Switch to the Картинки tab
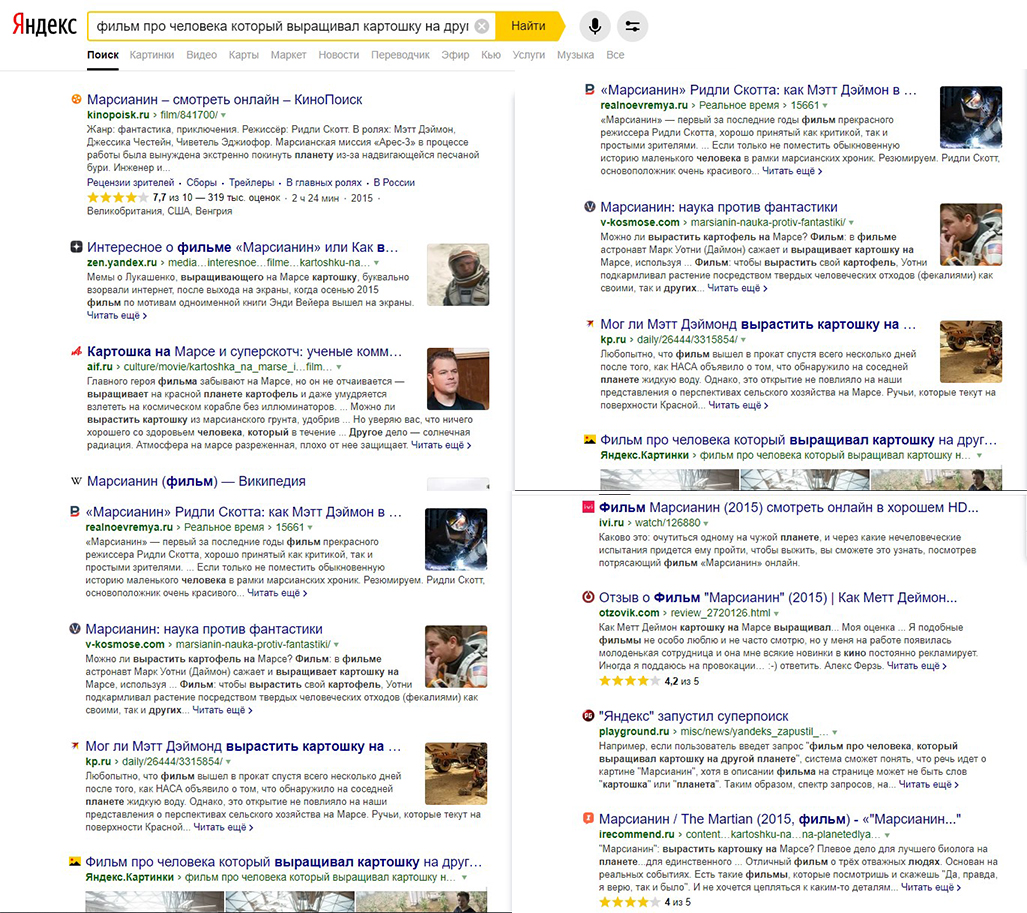1027x913 pixels. [x=151, y=55]
